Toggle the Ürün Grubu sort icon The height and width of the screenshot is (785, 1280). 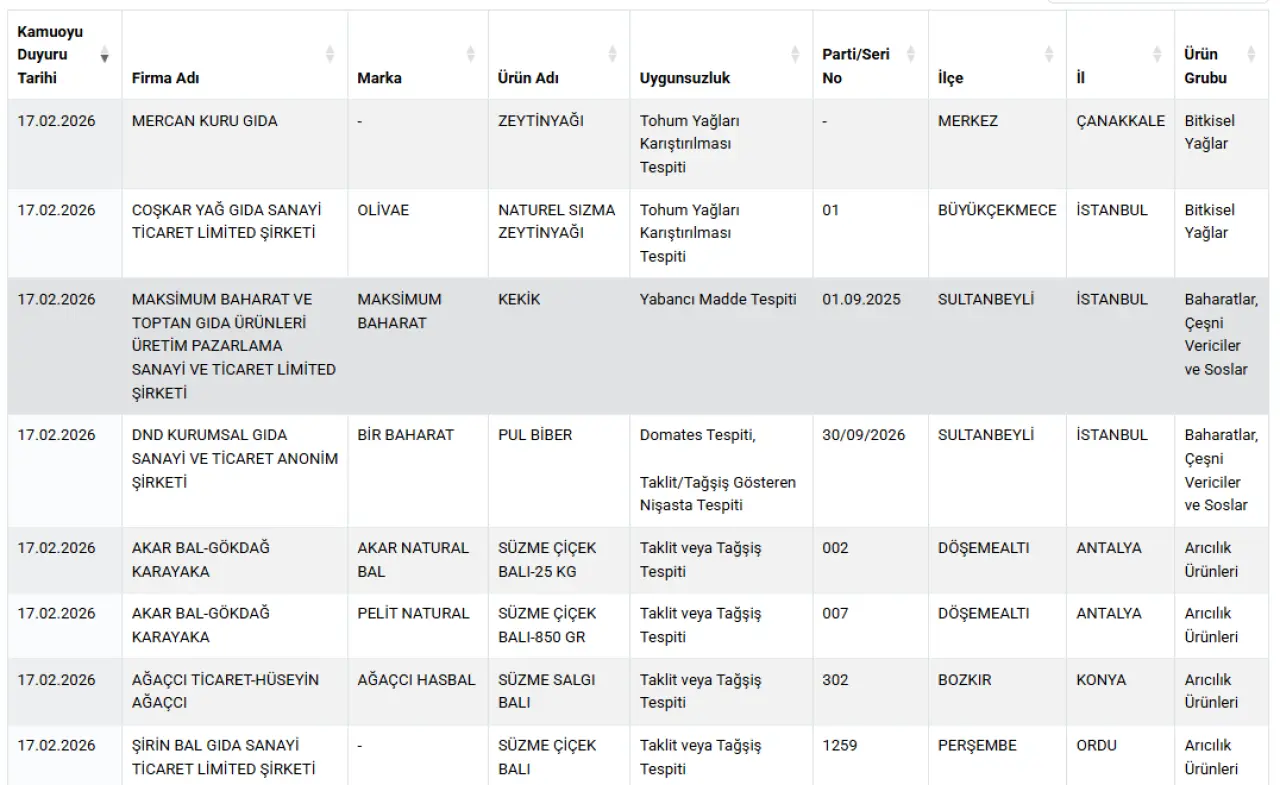point(1251,55)
